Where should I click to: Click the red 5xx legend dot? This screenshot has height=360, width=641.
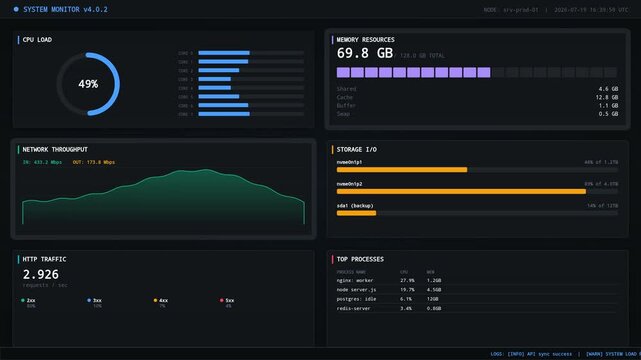click(x=222, y=300)
